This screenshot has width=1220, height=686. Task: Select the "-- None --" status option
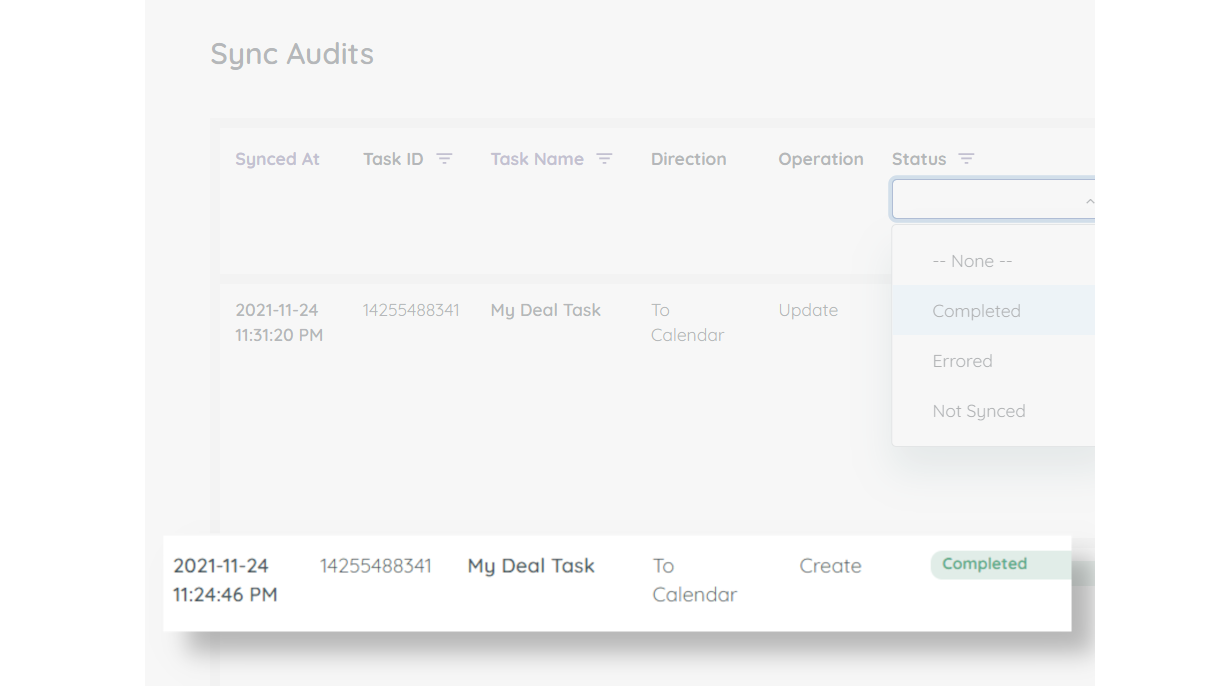point(972,261)
